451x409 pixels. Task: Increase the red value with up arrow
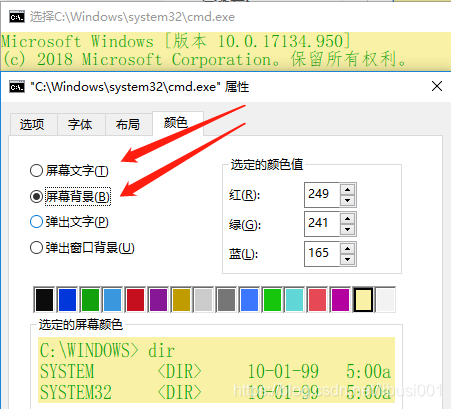tap(348, 190)
